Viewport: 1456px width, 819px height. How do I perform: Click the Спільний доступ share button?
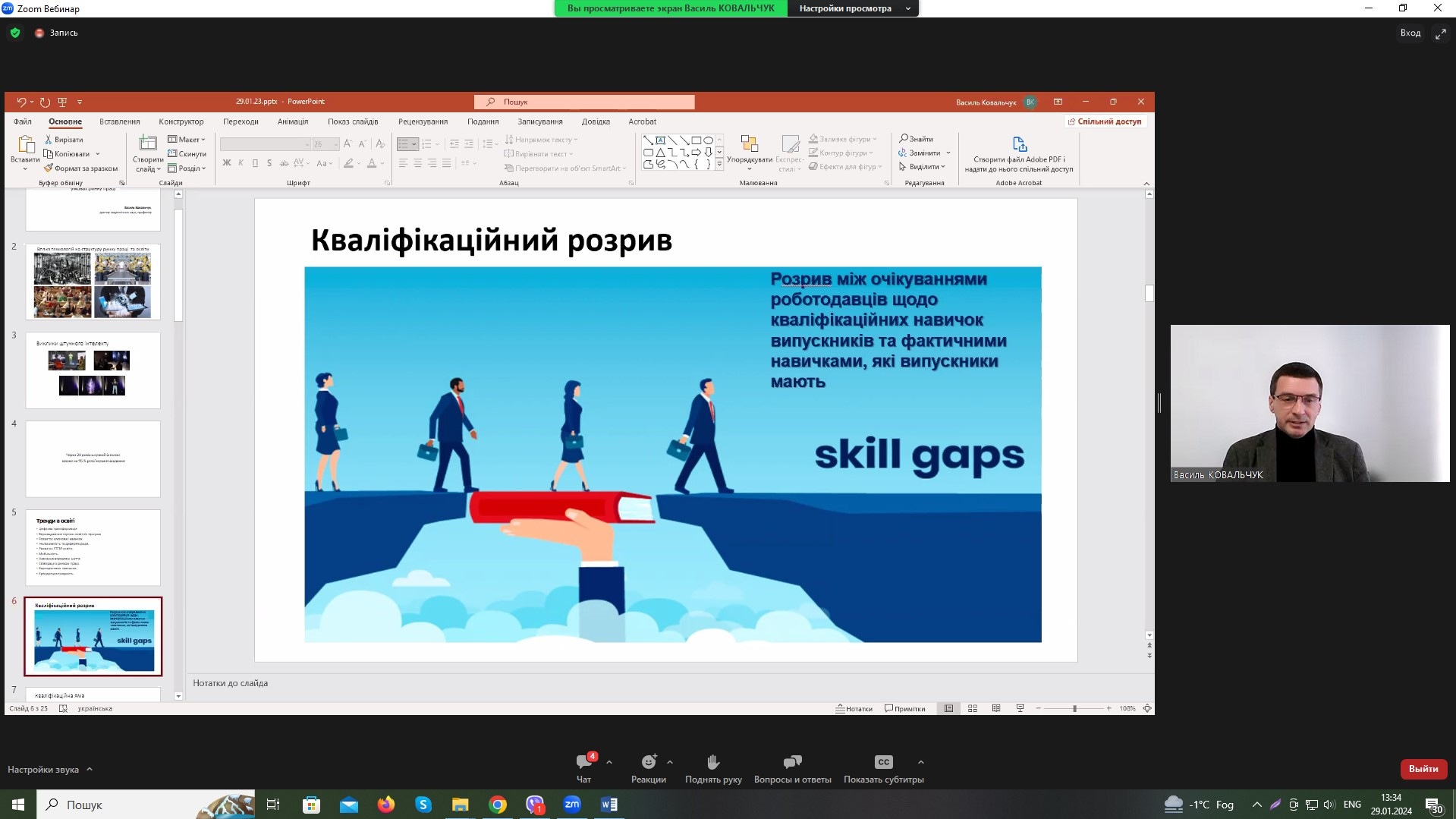[1105, 121]
